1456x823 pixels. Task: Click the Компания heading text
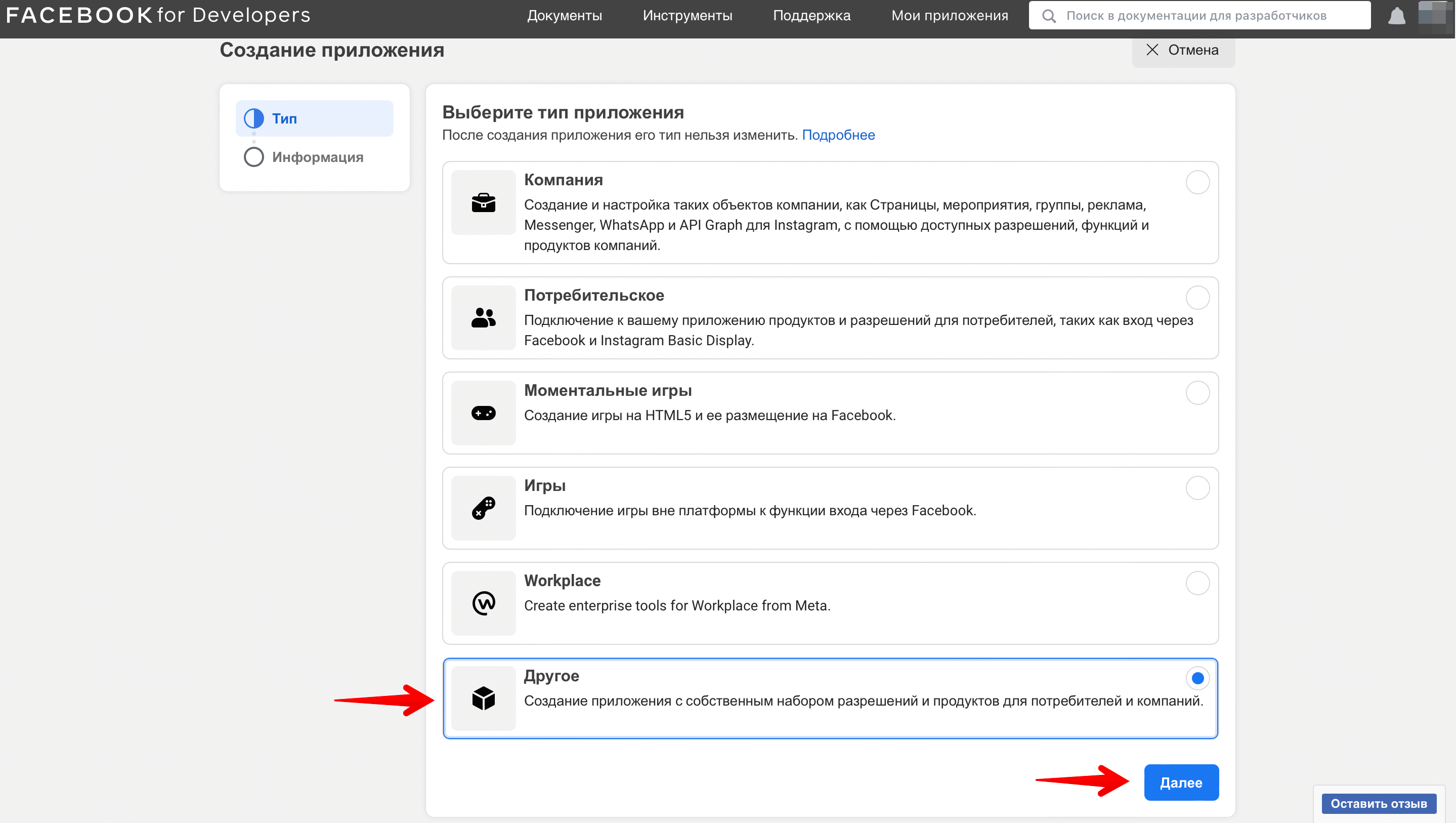point(563,179)
